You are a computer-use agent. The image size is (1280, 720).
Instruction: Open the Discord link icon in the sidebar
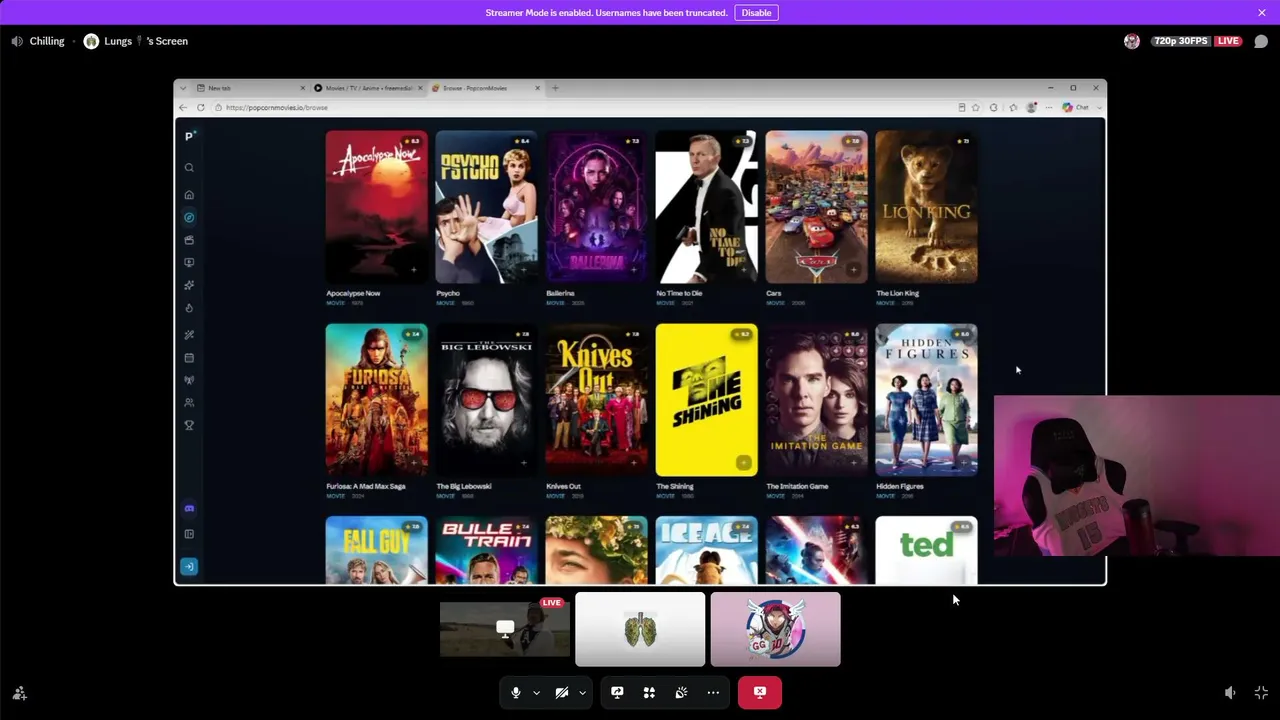click(x=189, y=508)
